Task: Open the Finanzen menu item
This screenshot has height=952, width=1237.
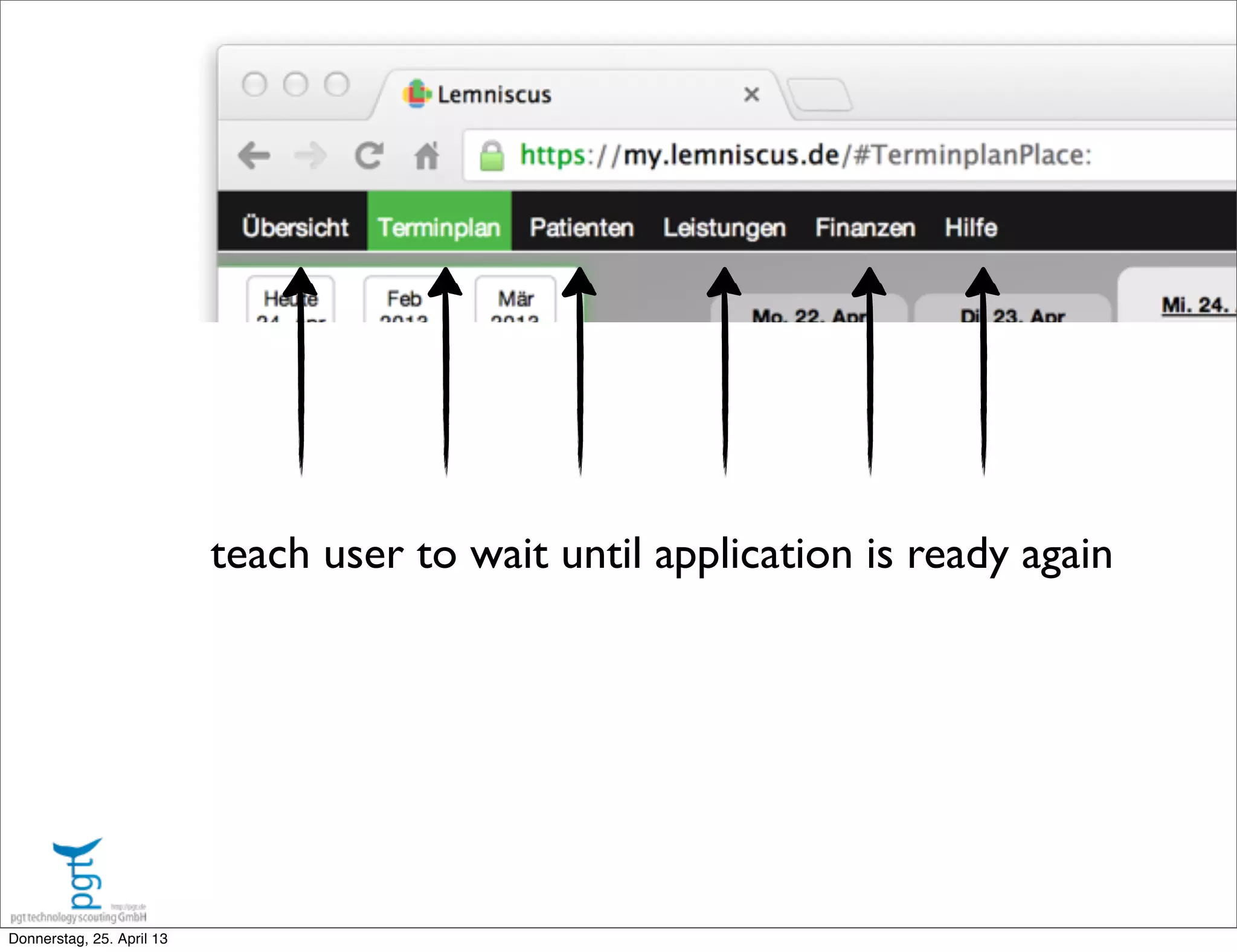Action: 865,228
